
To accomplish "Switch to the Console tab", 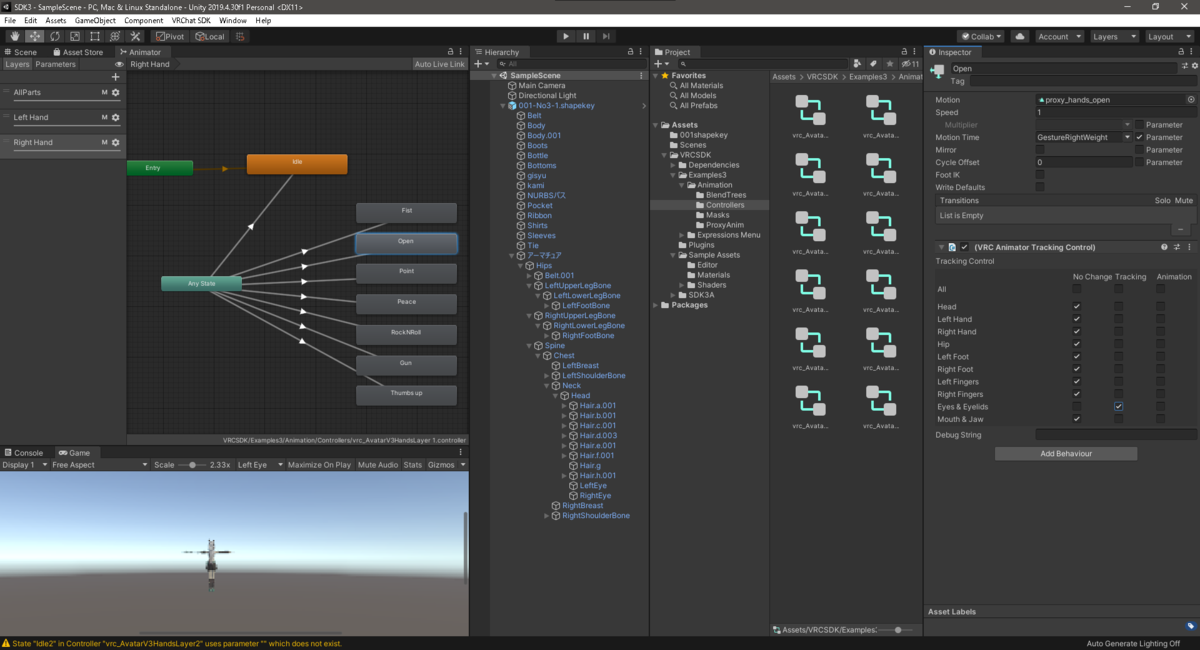I will click(24, 453).
